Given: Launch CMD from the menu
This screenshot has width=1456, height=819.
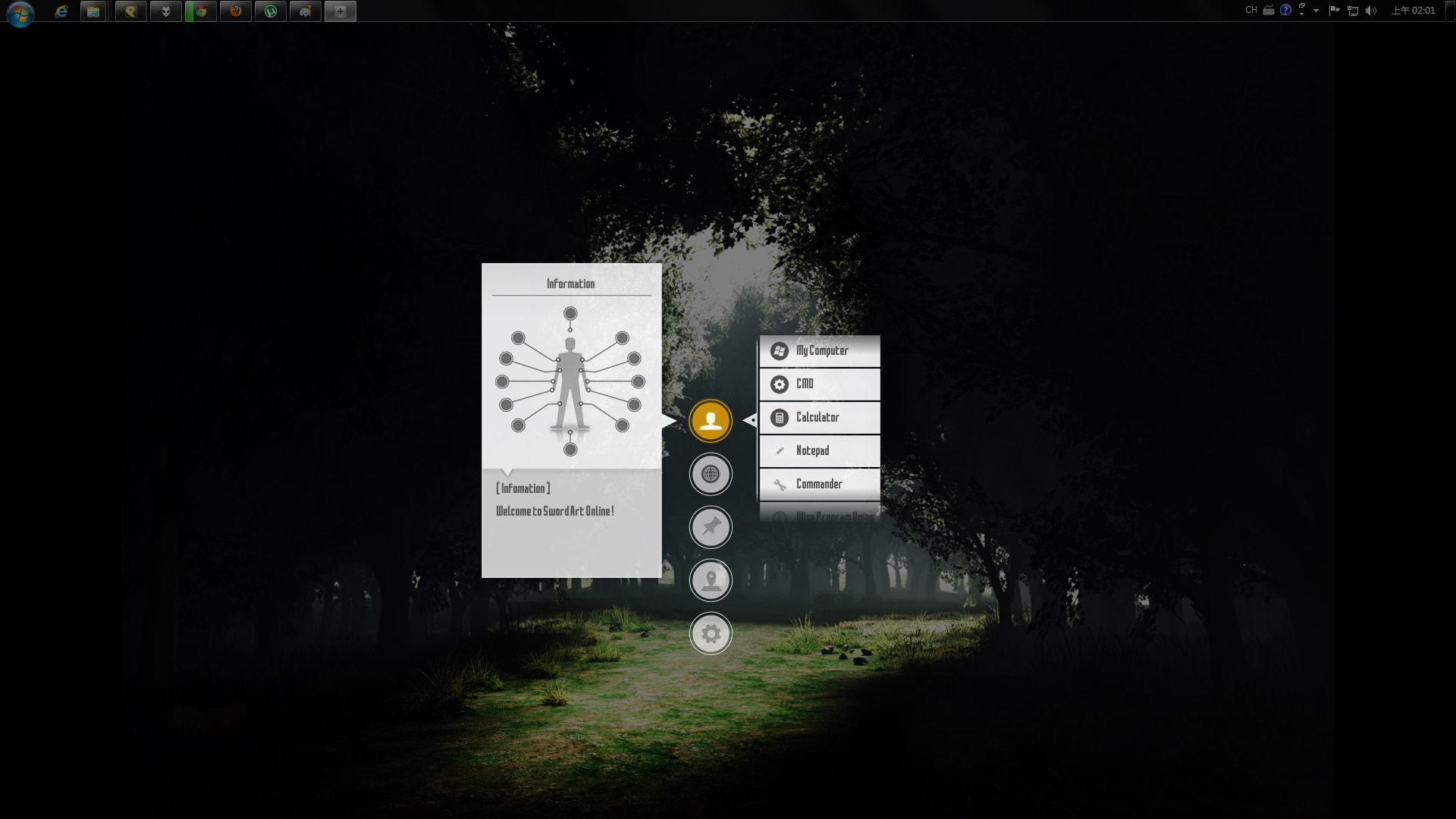Looking at the screenshot, I should 820,384.
